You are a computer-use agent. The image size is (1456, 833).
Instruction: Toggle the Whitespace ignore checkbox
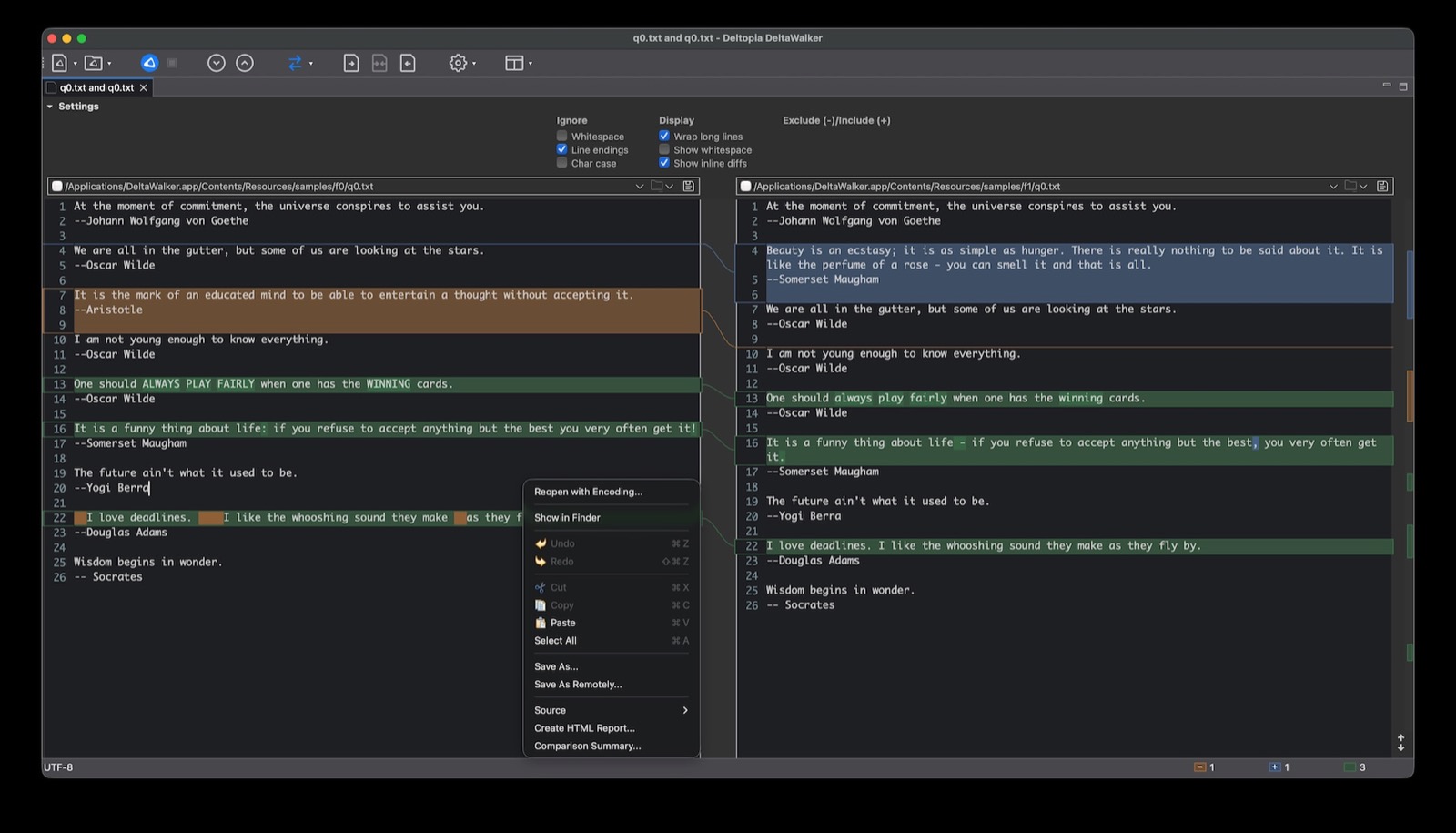[x=561, y=136]
